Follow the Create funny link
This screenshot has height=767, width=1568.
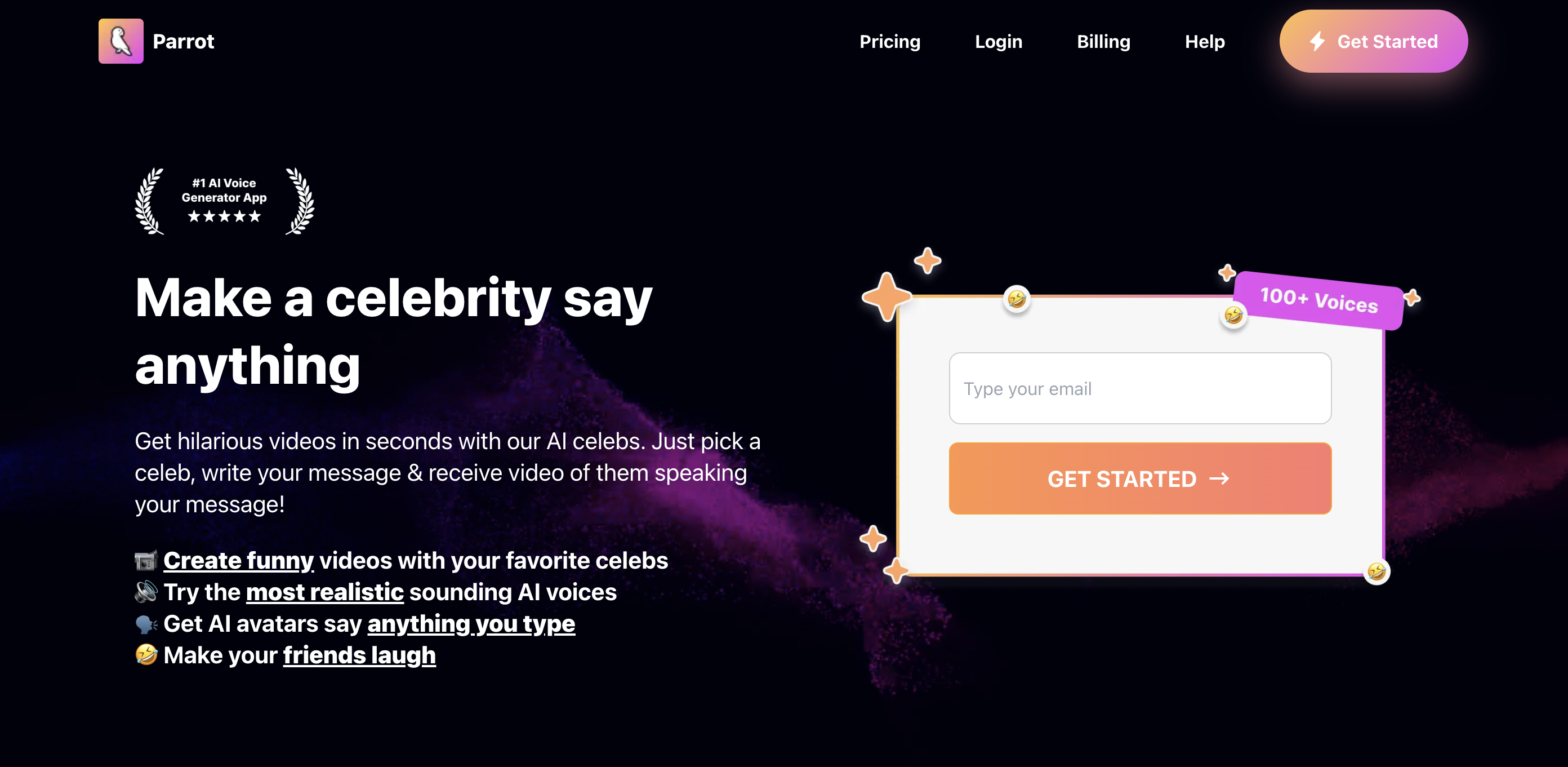point(239,561)
